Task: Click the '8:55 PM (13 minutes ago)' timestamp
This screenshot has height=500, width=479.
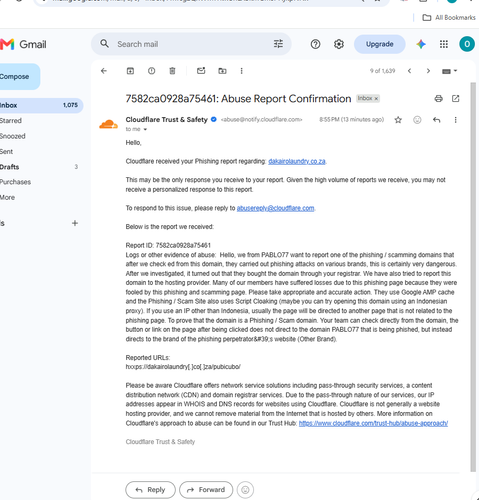Action: tap(352, 120)
